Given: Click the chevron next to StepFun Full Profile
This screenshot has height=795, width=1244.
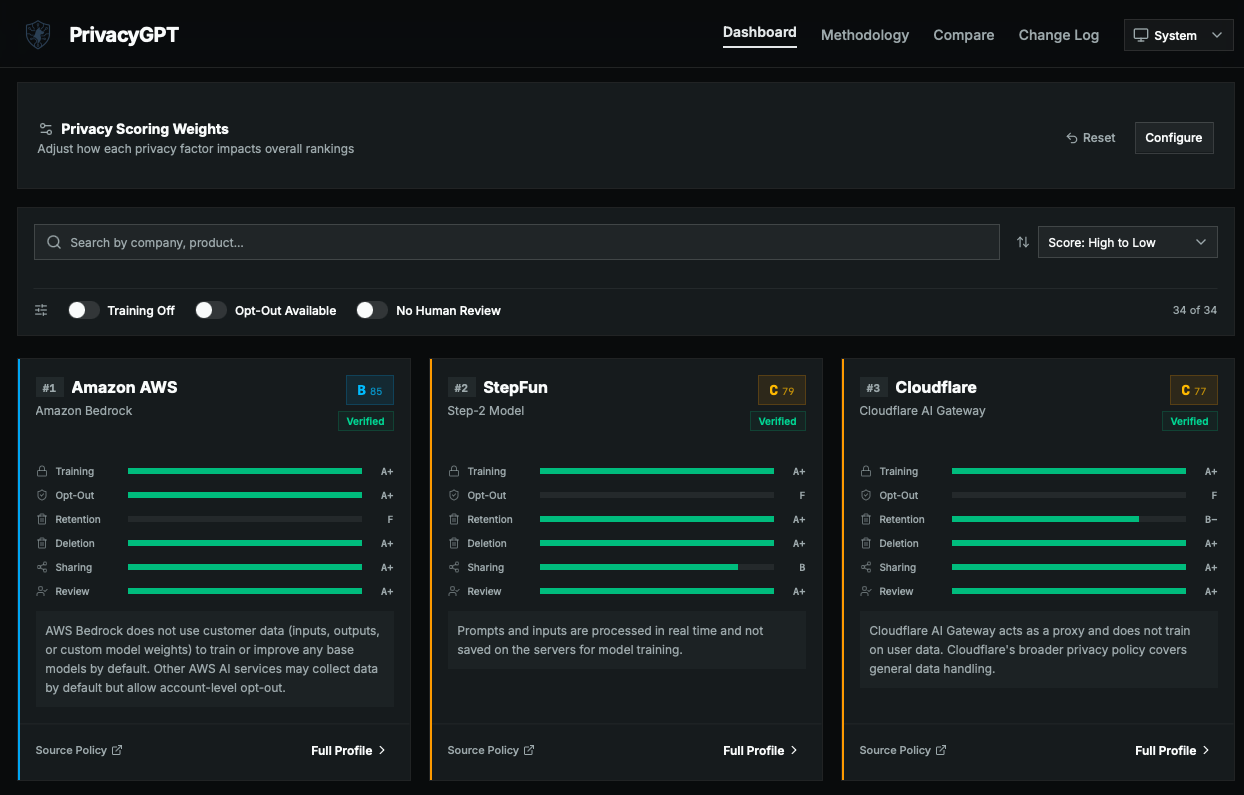Looking at the screenshot, I should click(x=794, y=750).
